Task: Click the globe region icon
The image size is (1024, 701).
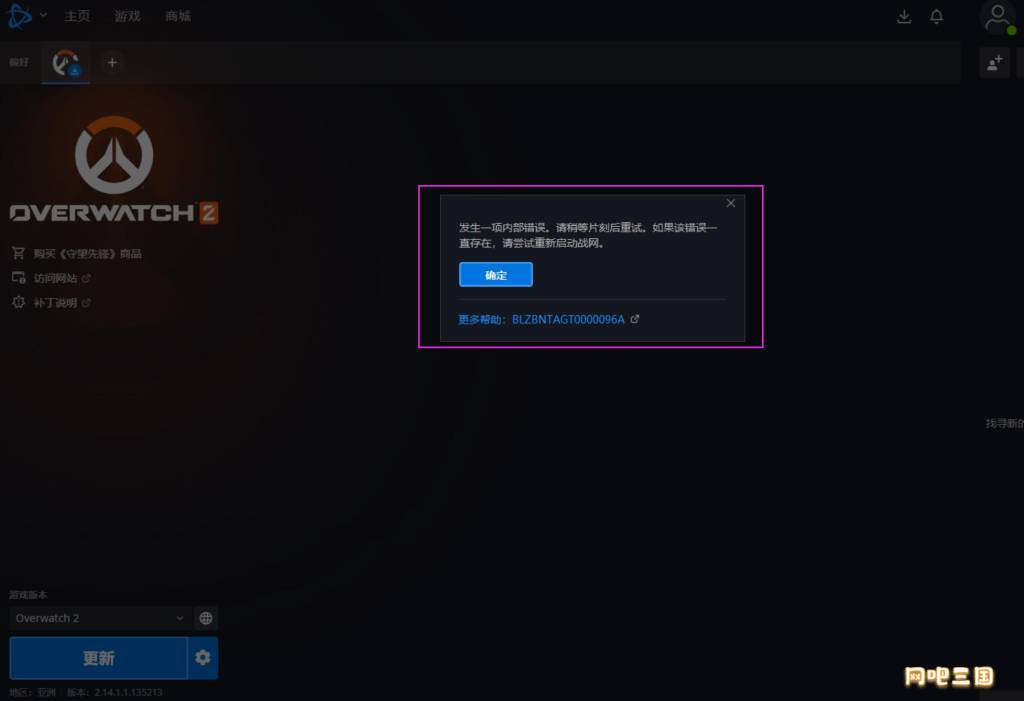Action: coord(206,618)
